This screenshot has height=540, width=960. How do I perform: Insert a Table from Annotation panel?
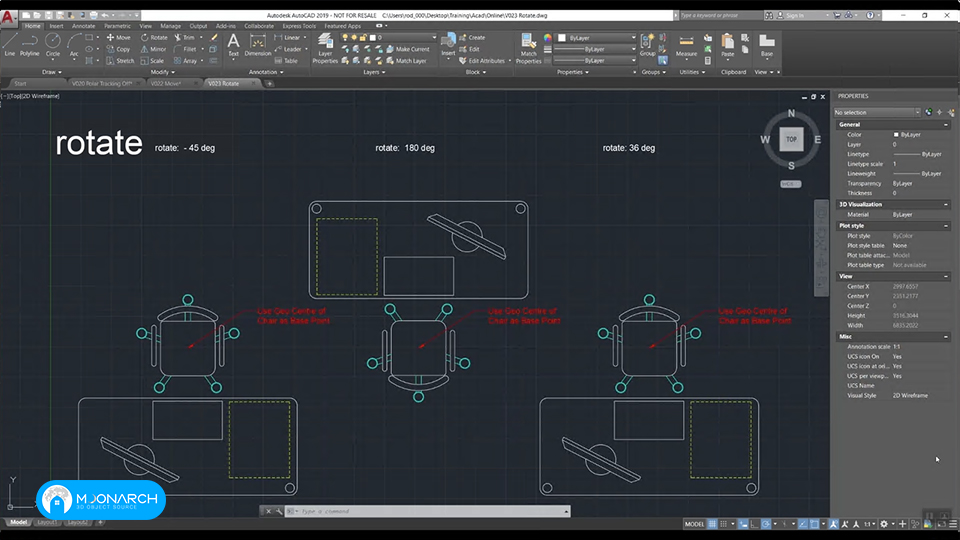[x=286, y=61]
